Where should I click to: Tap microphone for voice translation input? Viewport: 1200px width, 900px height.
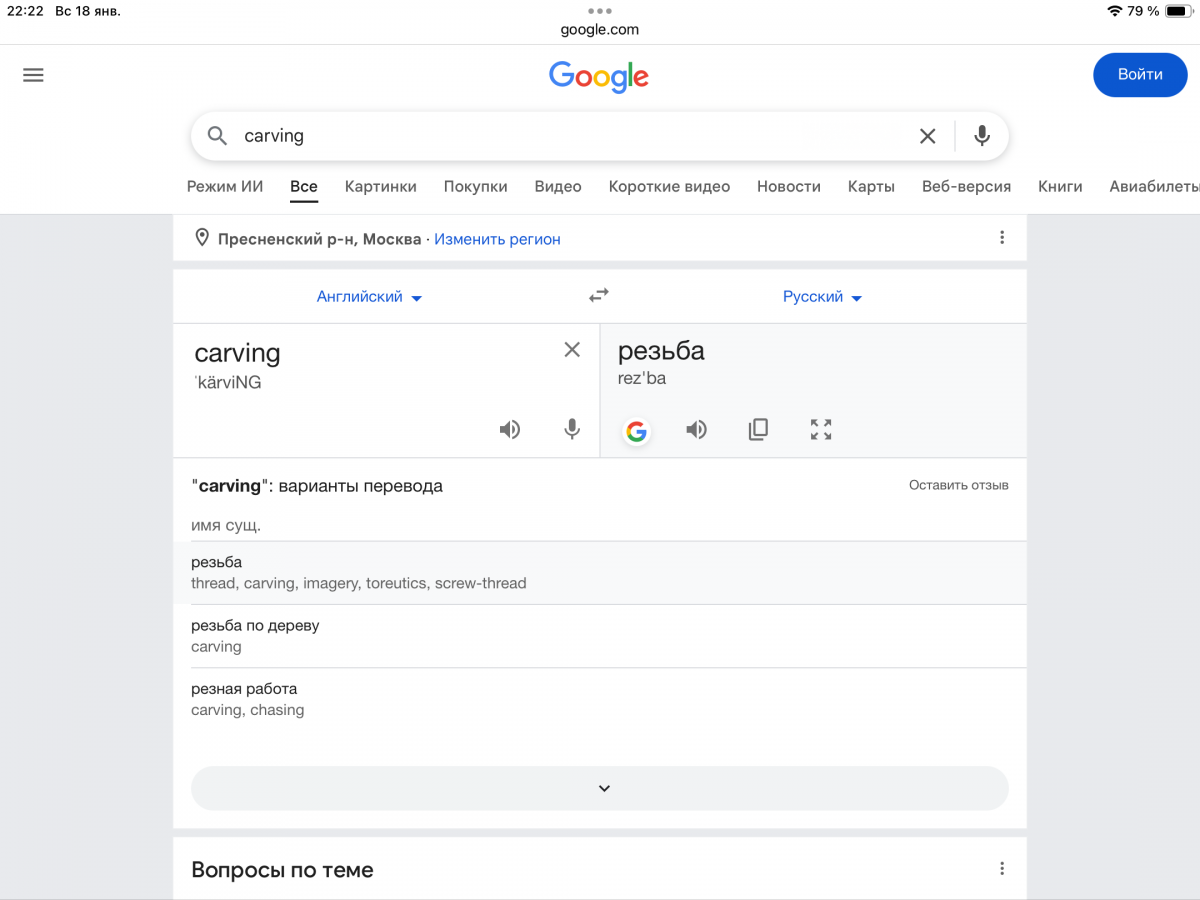[572, 430]
